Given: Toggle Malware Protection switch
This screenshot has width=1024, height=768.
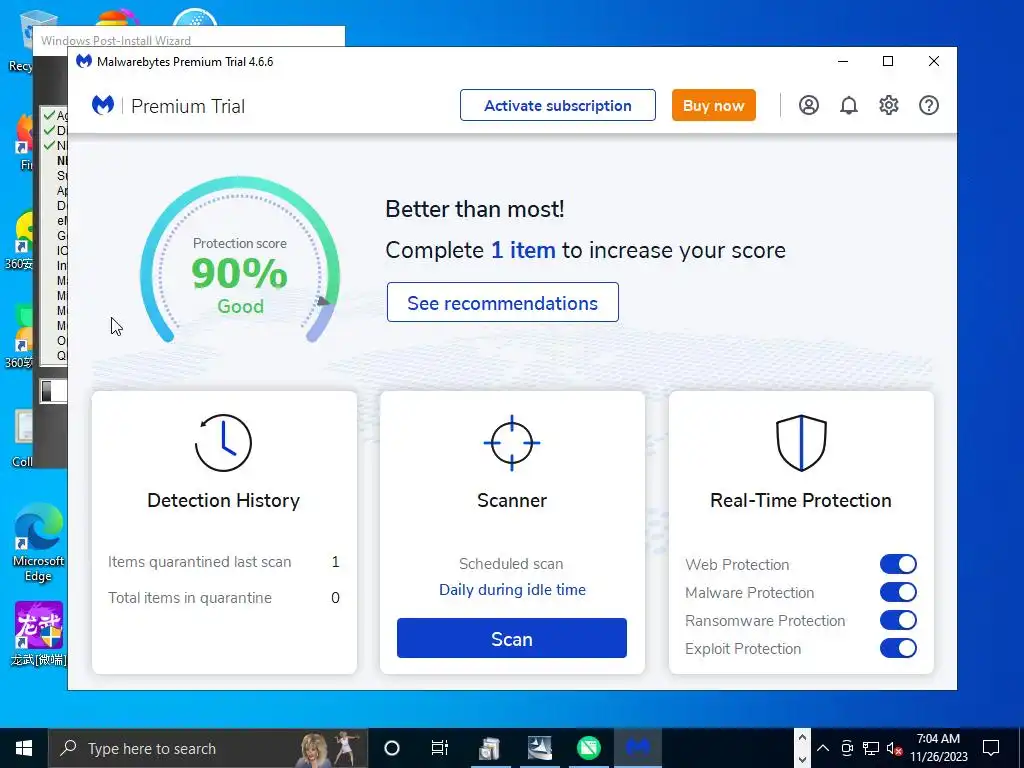Looking at the screenshot, I should [898, 592].
